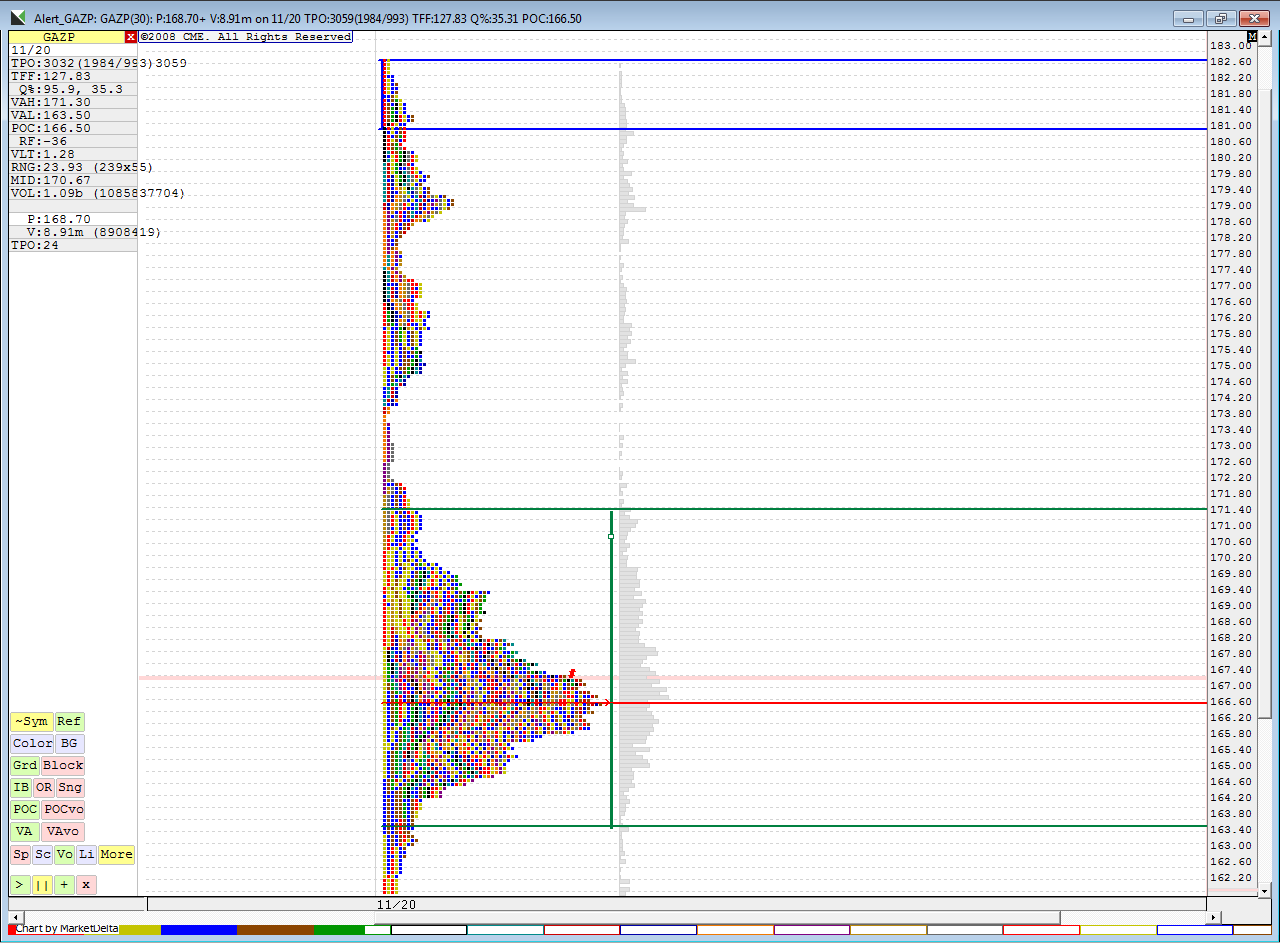Click the red x beside GAZP symbol
Screen dimensions: 1280x943
tap(131, 37)
